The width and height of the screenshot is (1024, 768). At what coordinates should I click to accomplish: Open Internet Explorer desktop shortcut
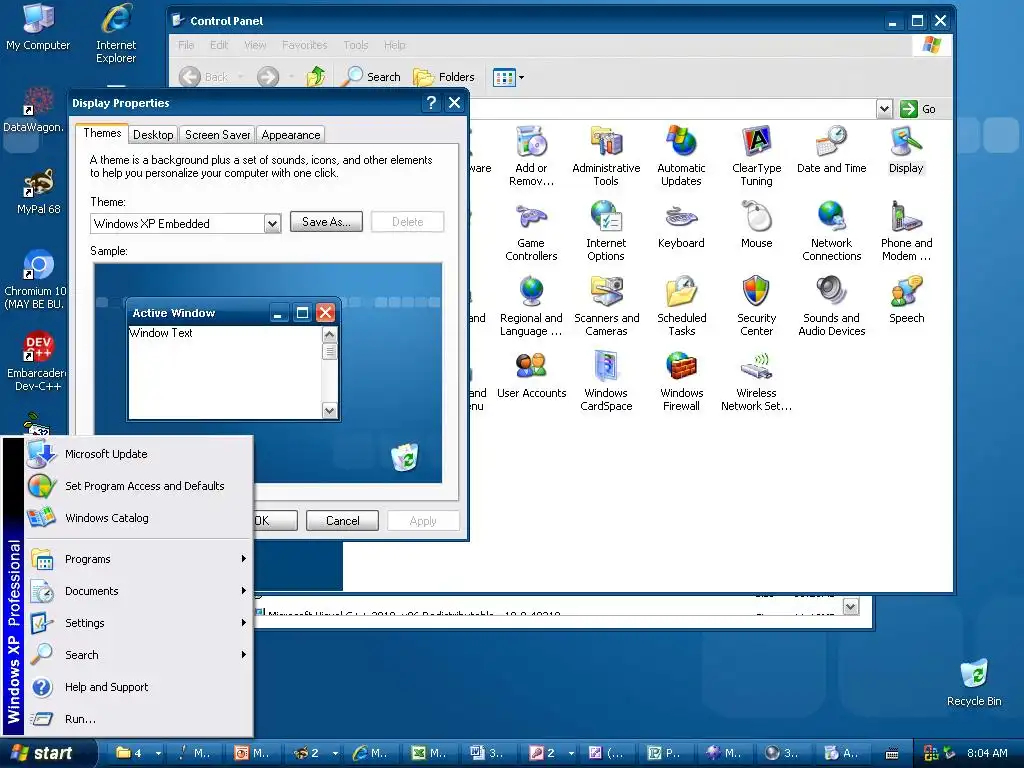click(x=116, y=34)
